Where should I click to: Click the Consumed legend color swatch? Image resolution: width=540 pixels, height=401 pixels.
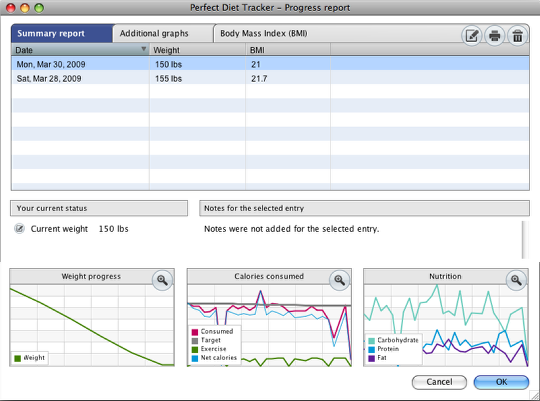point(195,332)
